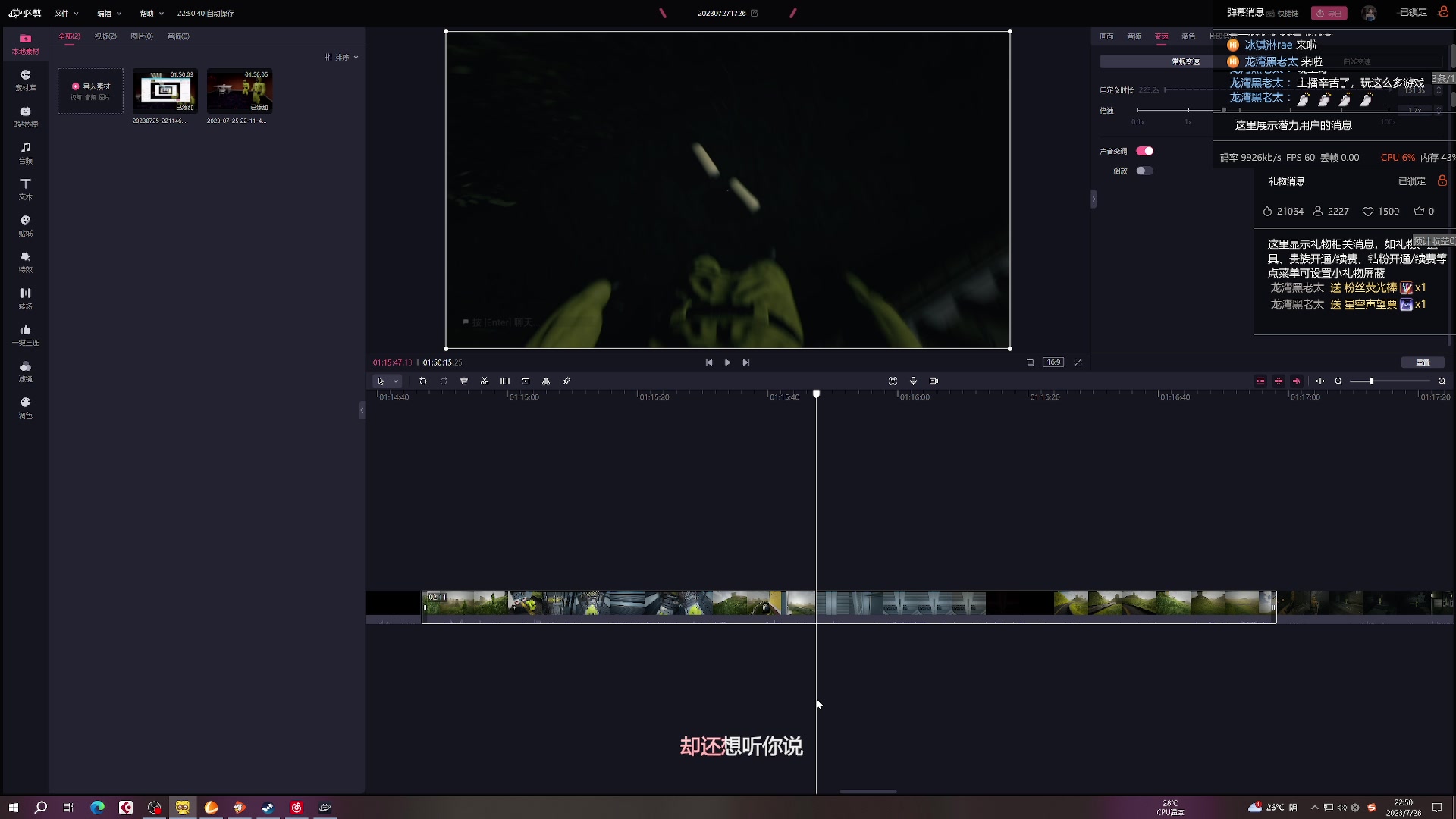Switch to the 视频(2) media tab

tap(105, 36)
